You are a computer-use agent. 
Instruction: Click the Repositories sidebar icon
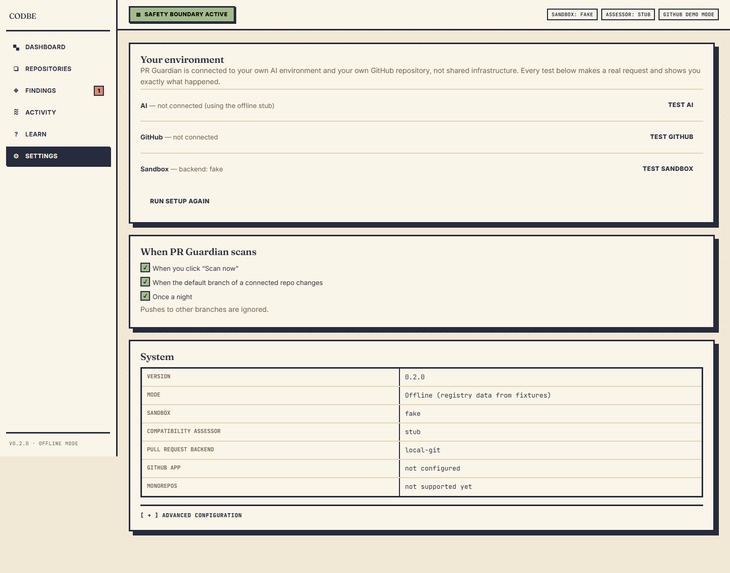pyautogui.click(x=16, y=69)
